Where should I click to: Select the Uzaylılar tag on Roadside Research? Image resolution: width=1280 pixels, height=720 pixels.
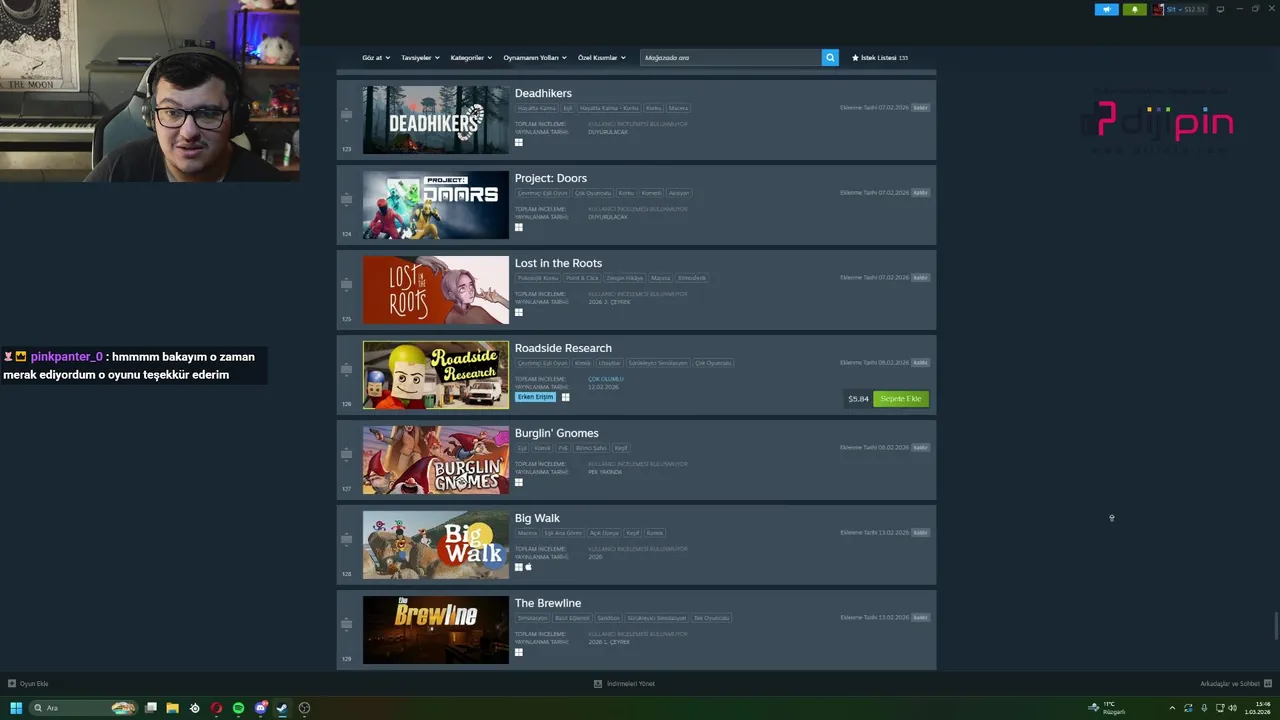(x=610, y=363)
